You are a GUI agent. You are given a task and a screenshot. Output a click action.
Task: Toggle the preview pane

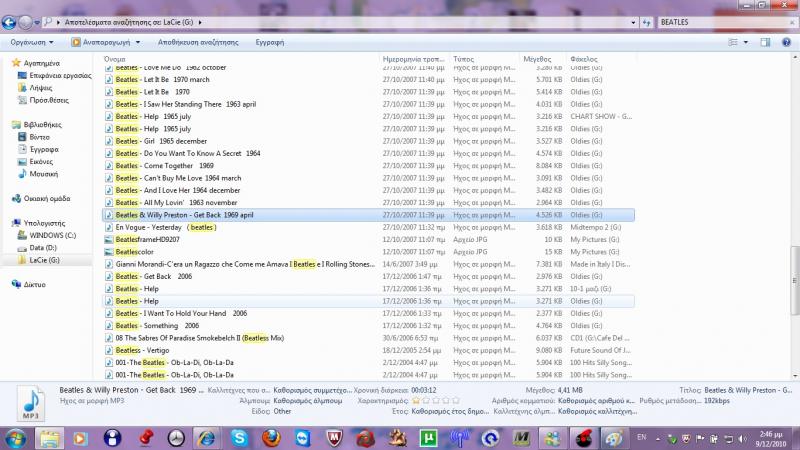point(765,42)
